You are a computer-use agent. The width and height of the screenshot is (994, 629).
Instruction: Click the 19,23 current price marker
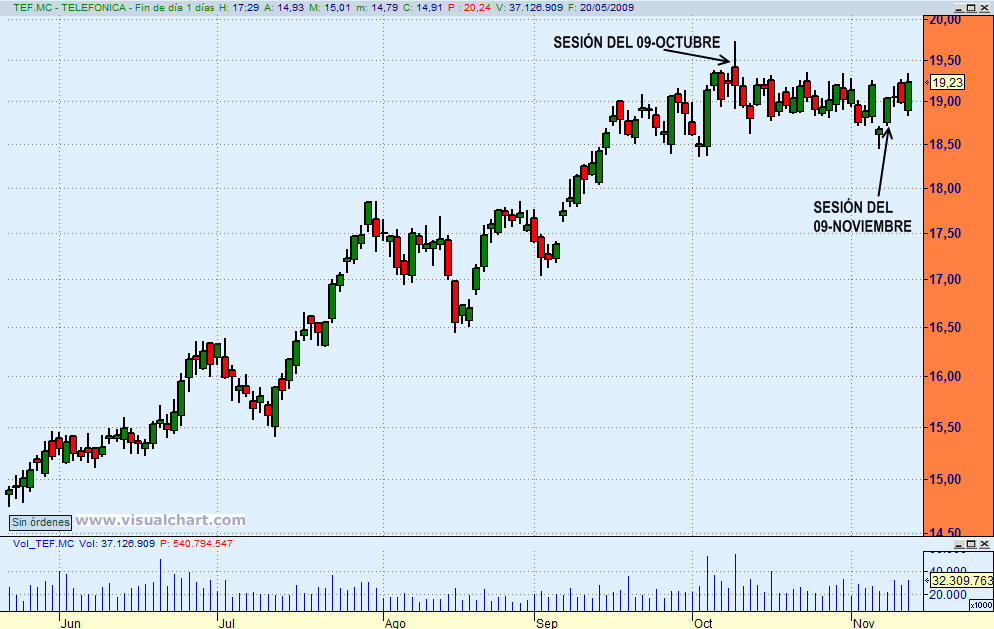pyautogui.click(x=947, y=82)
